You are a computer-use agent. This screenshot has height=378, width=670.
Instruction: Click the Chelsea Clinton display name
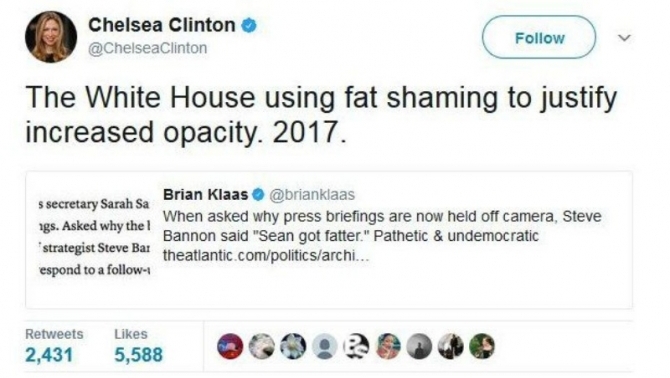tap(162, 25)
